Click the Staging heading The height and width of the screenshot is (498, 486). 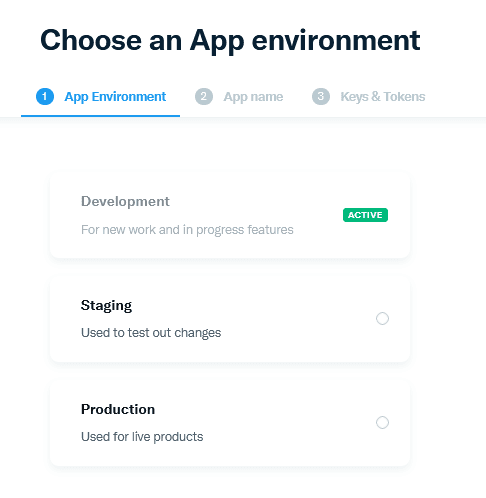pos(106,305)
